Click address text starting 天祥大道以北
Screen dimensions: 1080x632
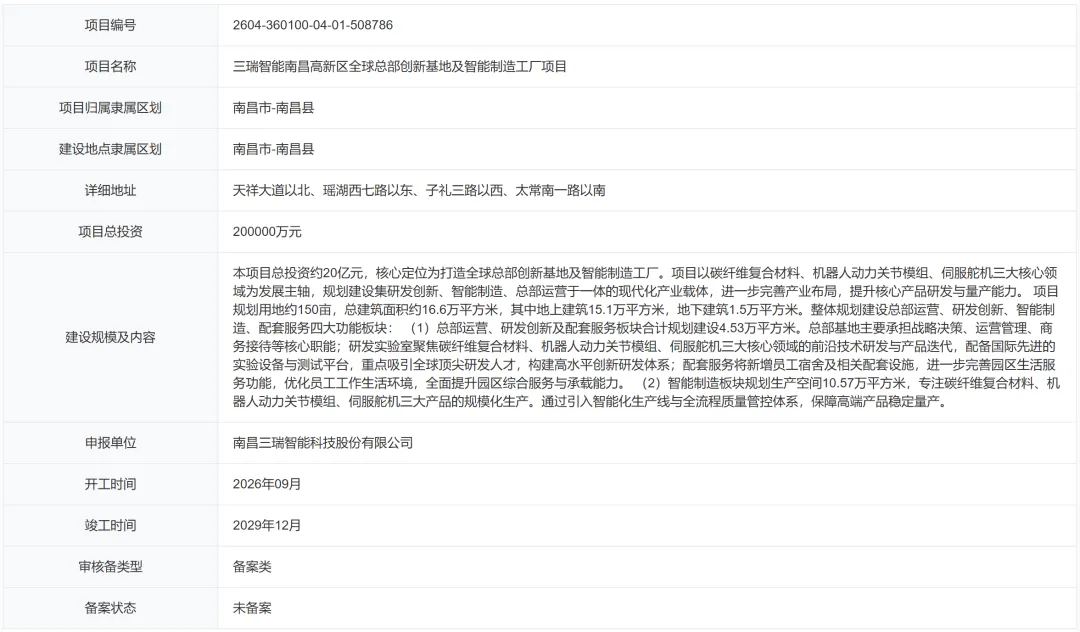tap(419, 191)
